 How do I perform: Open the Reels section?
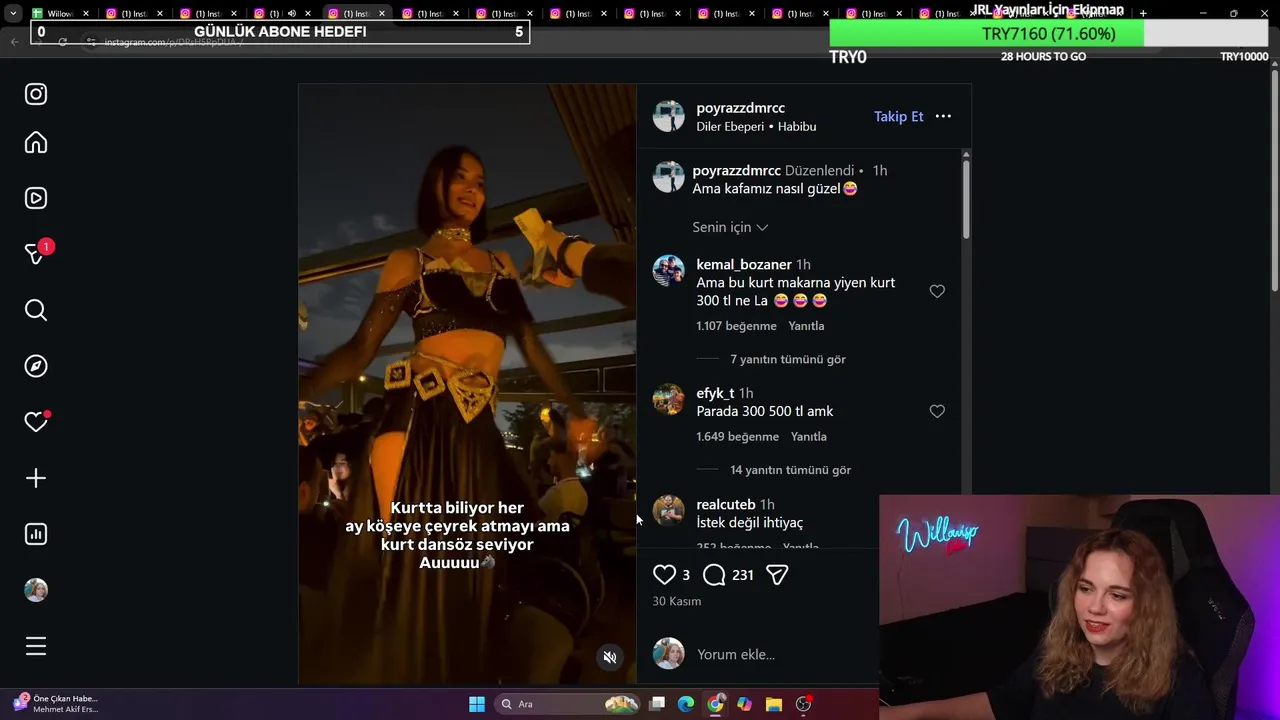pyautogui.click(x=36, y=198)
